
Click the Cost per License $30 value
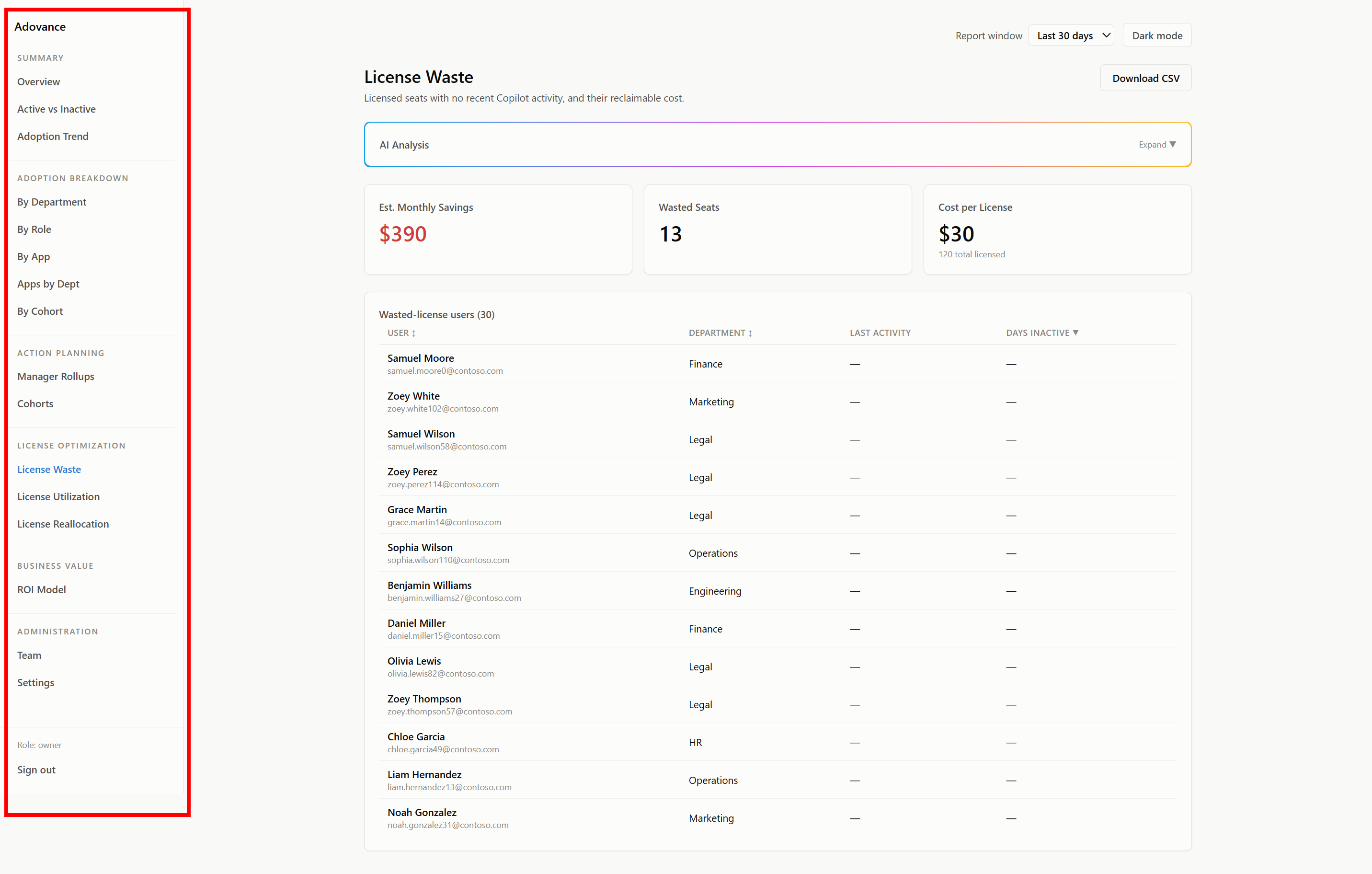pos(956,234)
